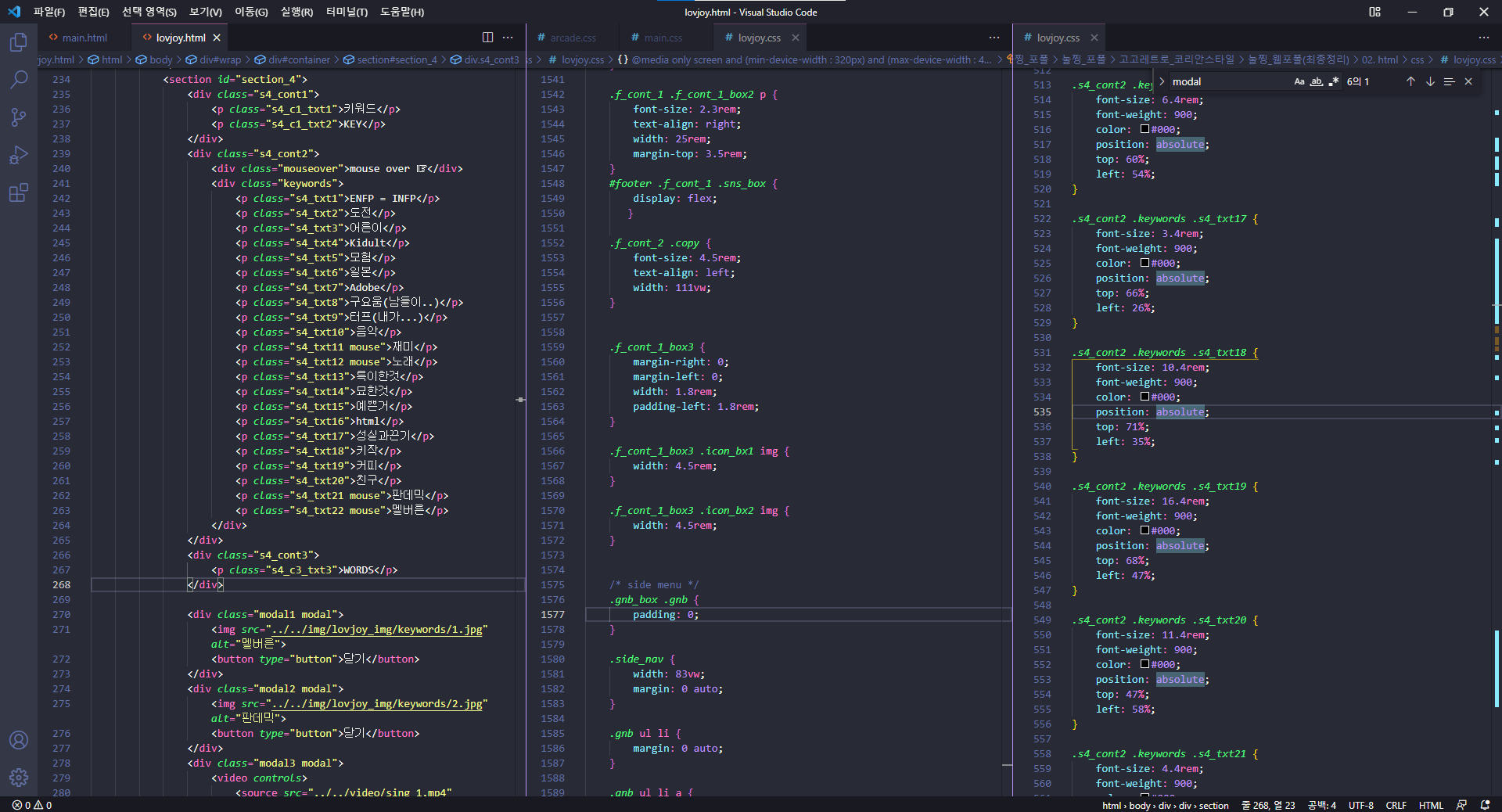The image size is (1502, 812).
Task: Open the 보기(V) menu
Action: coord(205,12)
